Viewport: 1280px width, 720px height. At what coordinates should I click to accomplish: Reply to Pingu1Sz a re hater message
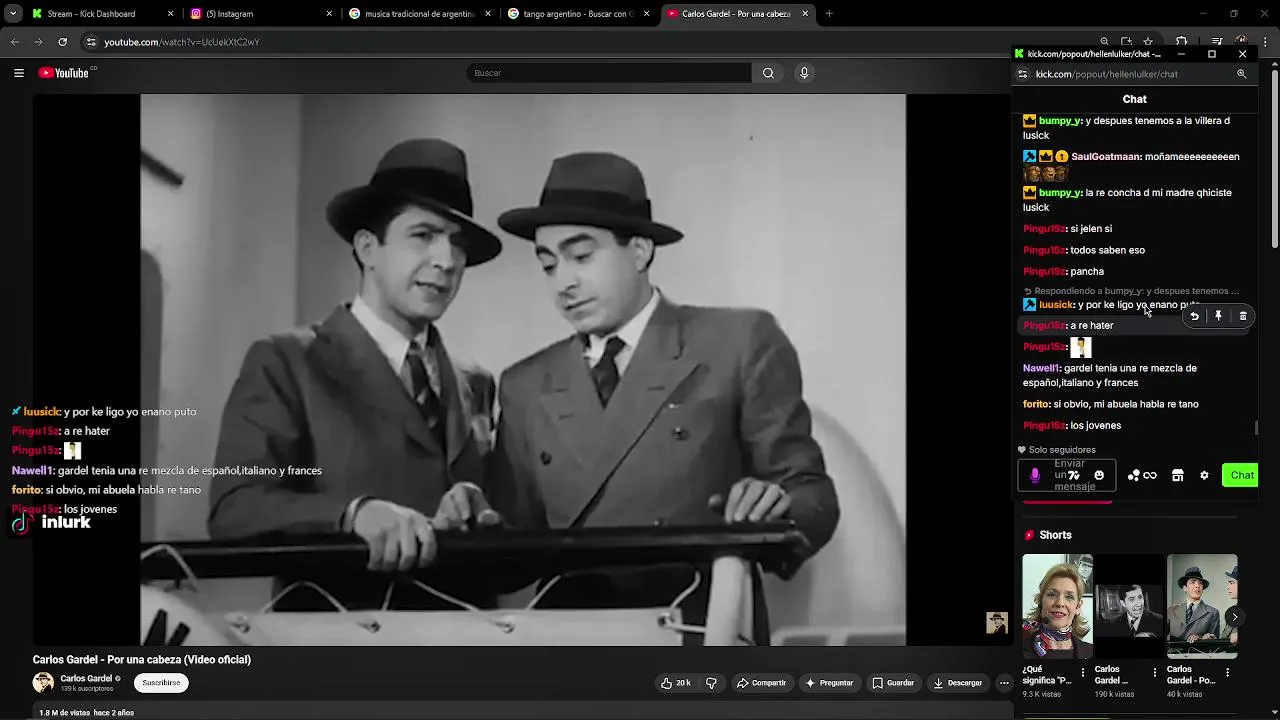(1194, 316)
